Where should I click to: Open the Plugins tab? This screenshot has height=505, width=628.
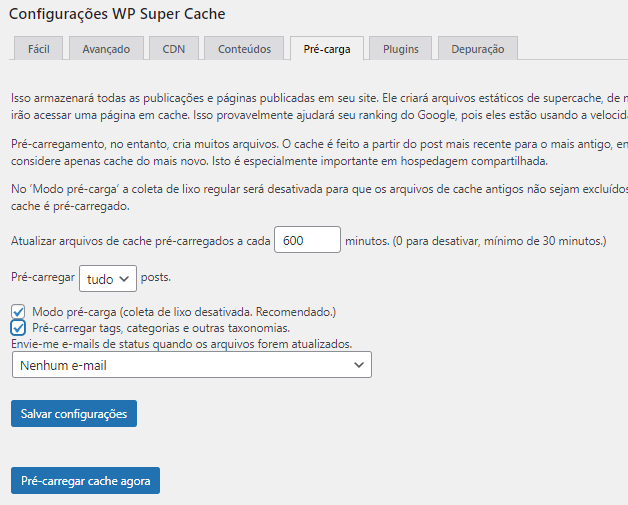coord(400,48)
